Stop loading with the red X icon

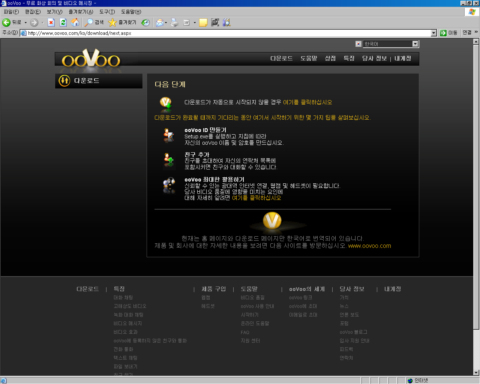click(51, 22)
